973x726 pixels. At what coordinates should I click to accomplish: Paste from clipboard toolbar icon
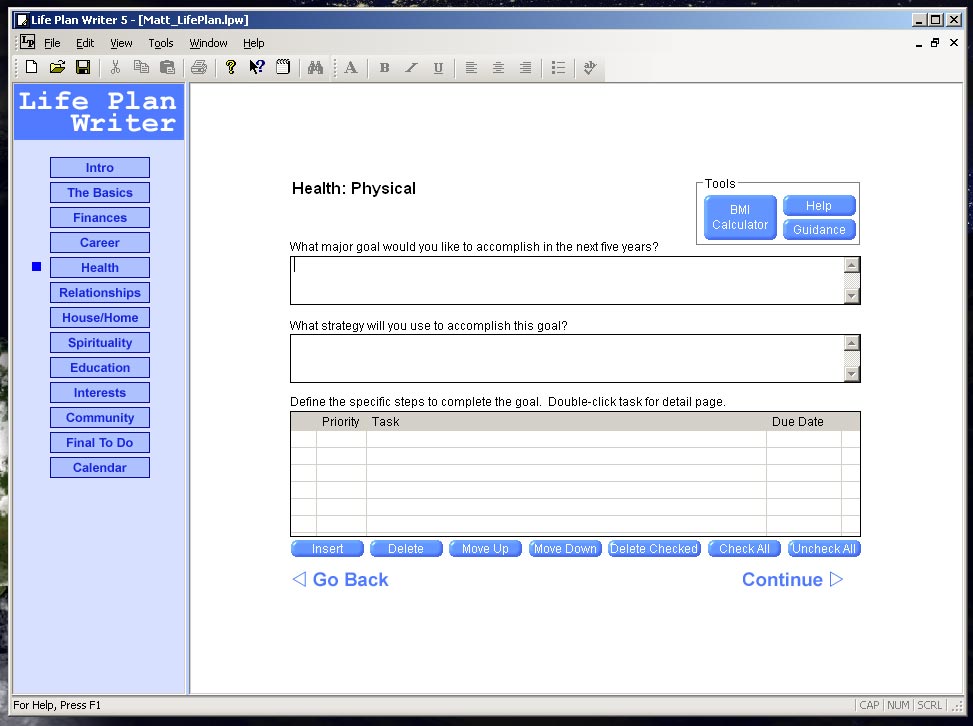click(167, 67)
